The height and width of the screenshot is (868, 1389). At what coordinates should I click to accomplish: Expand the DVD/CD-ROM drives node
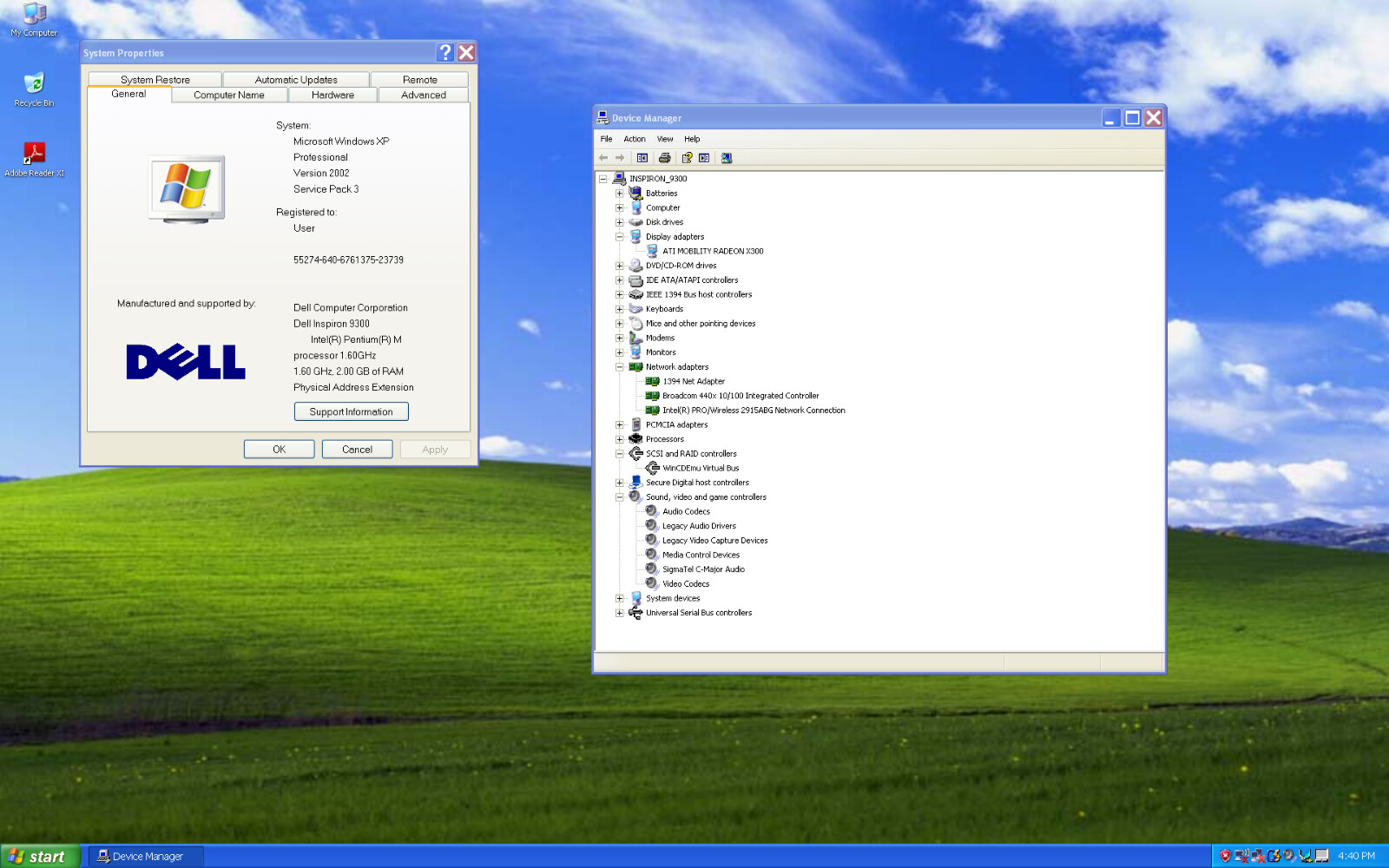pos(620,266)
